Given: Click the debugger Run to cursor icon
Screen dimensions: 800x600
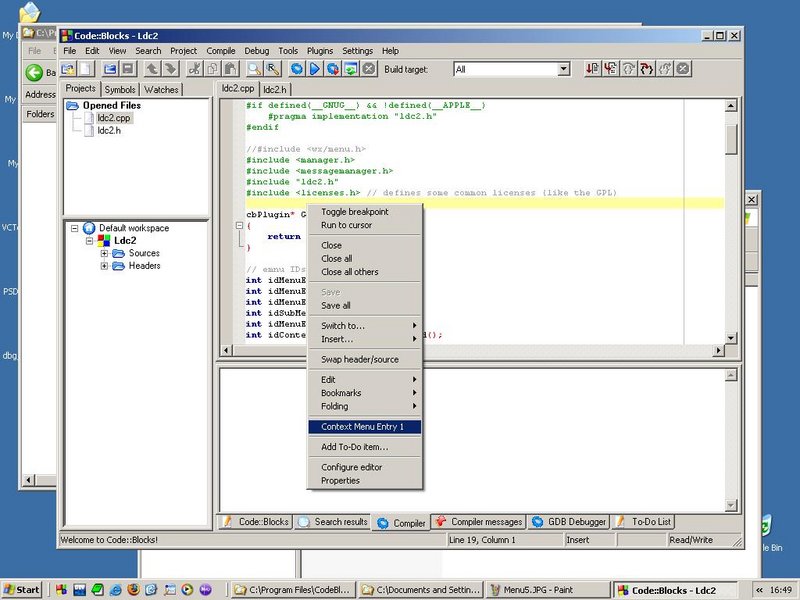Looking at the screenshot, I should 611,69.
